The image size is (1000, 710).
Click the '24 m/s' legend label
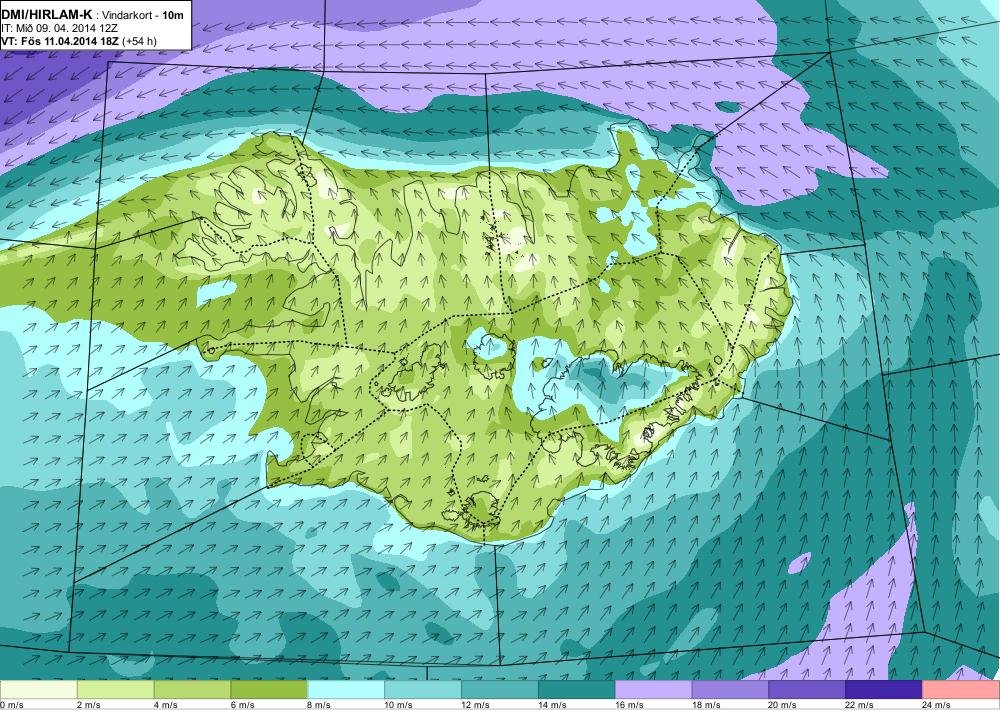[x=936, y=705]
